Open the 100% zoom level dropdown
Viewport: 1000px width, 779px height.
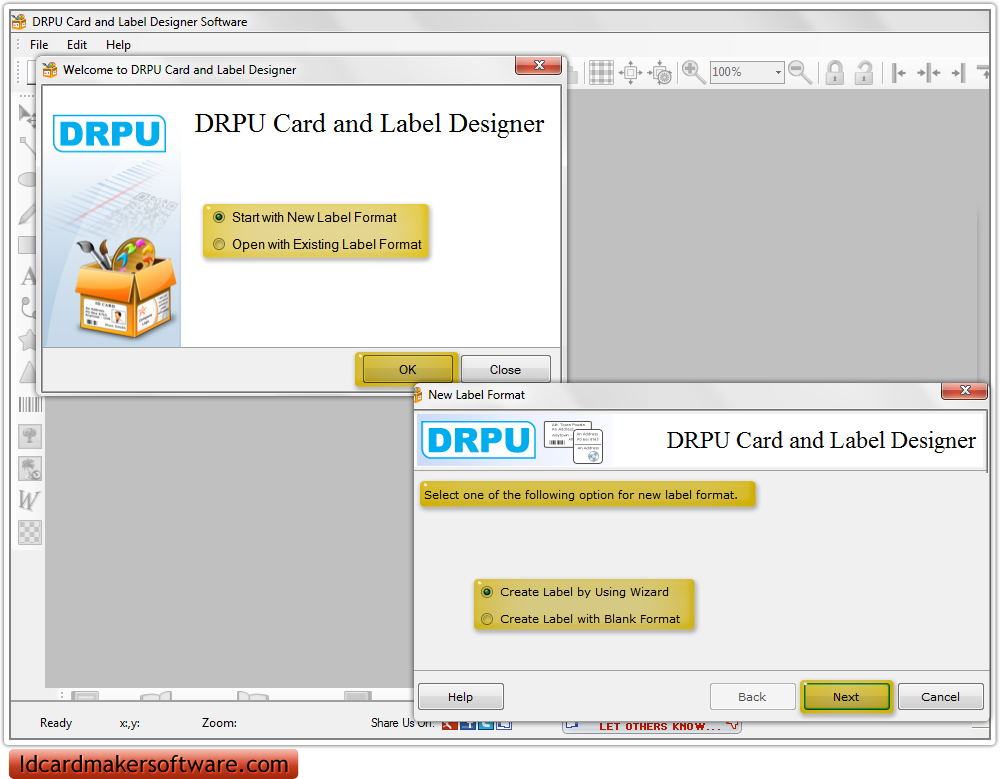[778, 72]
